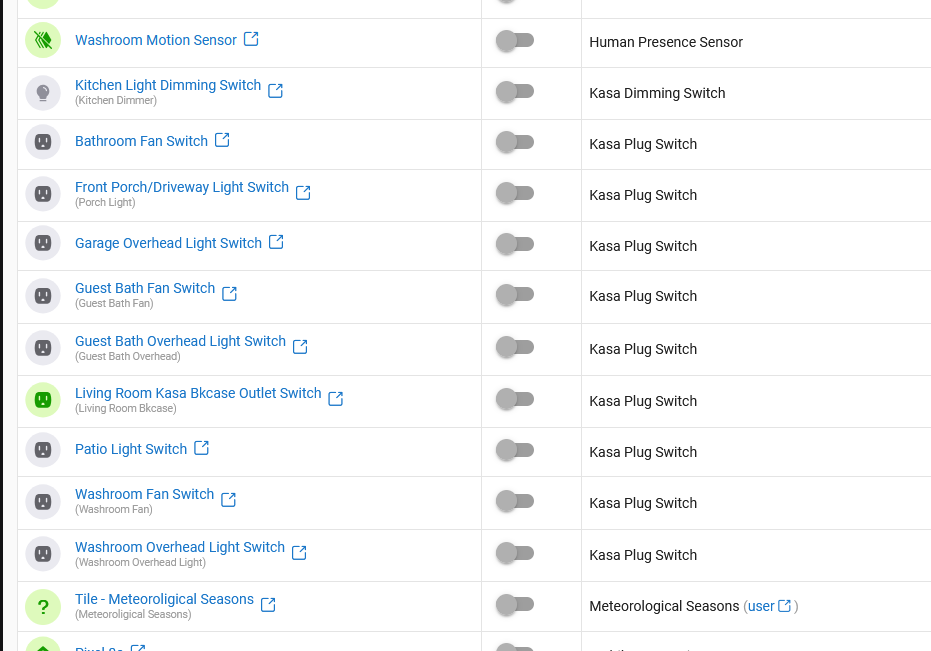Viewport: 931px width, 651px height.
Task: Open the Washroom Overhead Light Switch link
Action: click(x=180, y=547)
